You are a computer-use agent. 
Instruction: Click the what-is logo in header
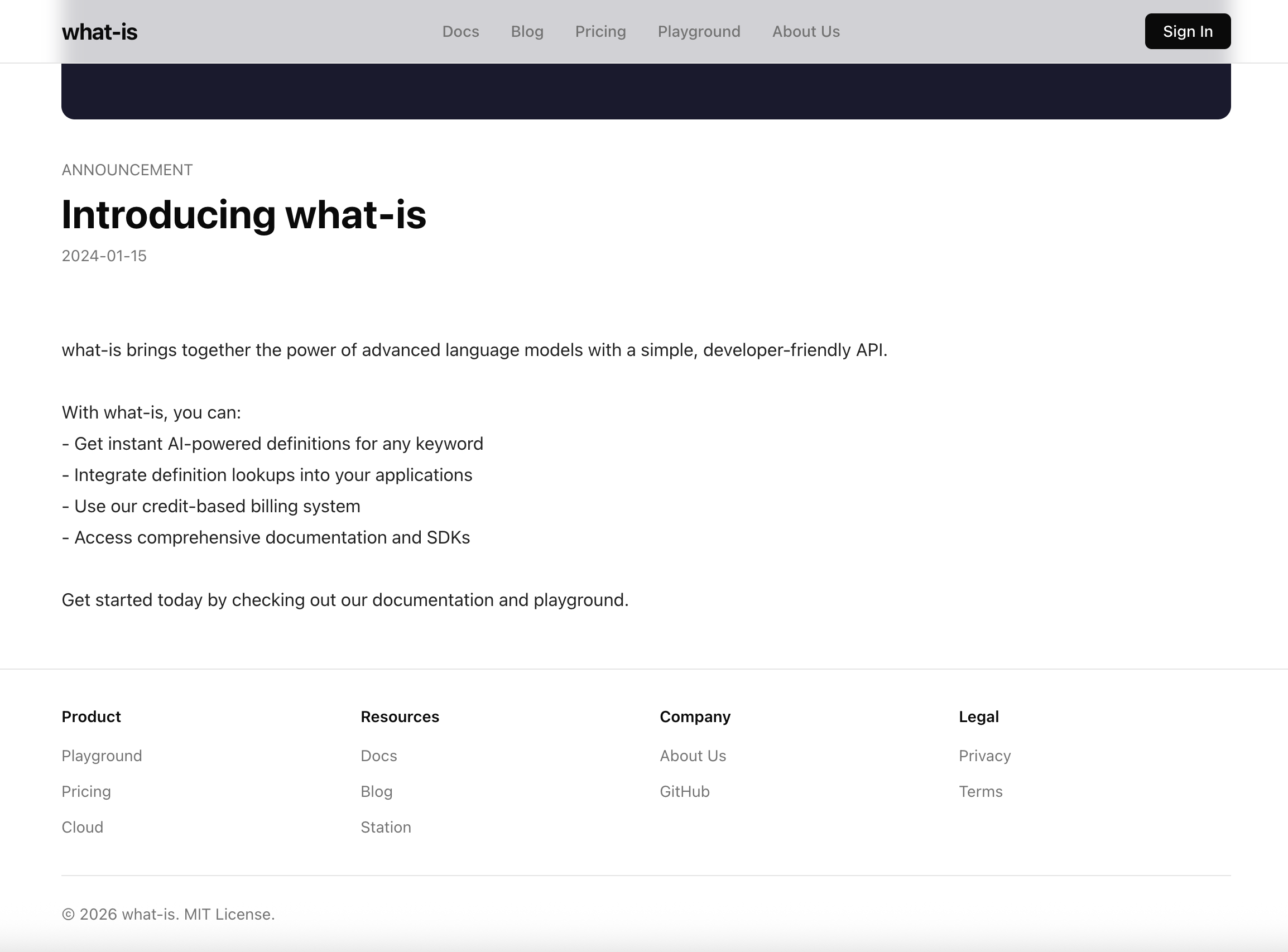[100, 32]
